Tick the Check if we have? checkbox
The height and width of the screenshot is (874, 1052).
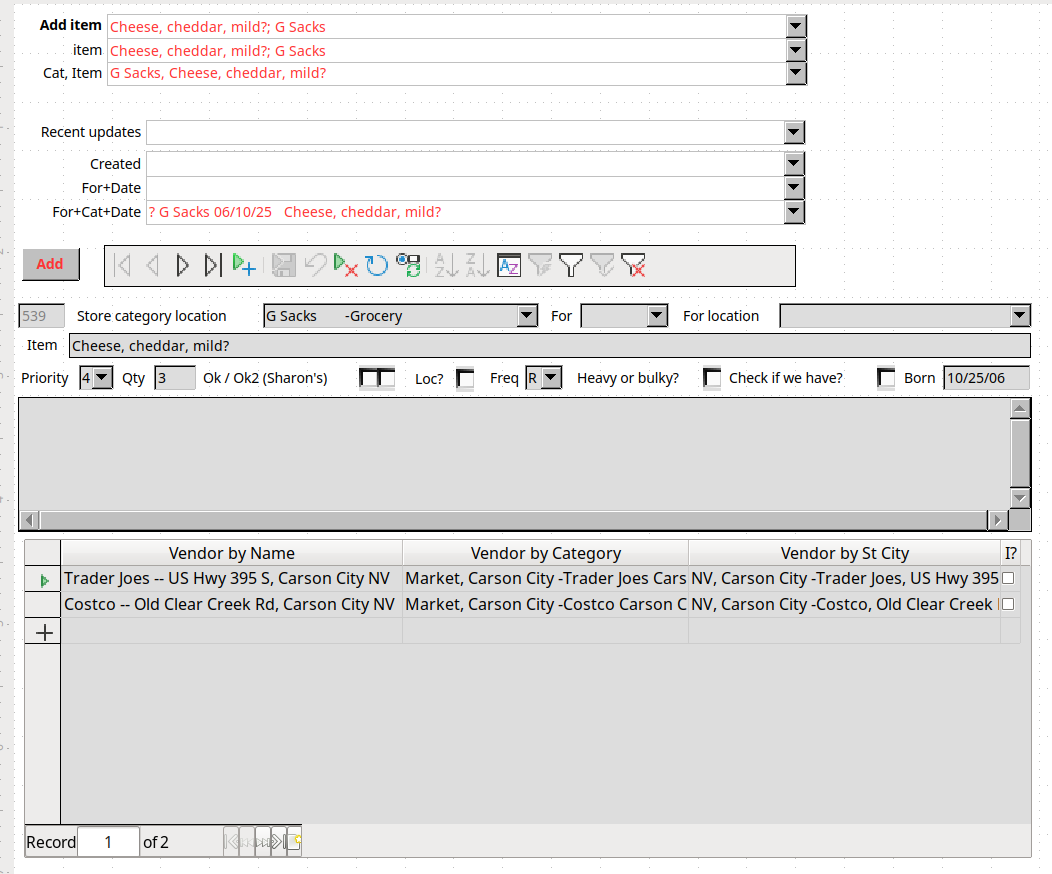(886, 378)
